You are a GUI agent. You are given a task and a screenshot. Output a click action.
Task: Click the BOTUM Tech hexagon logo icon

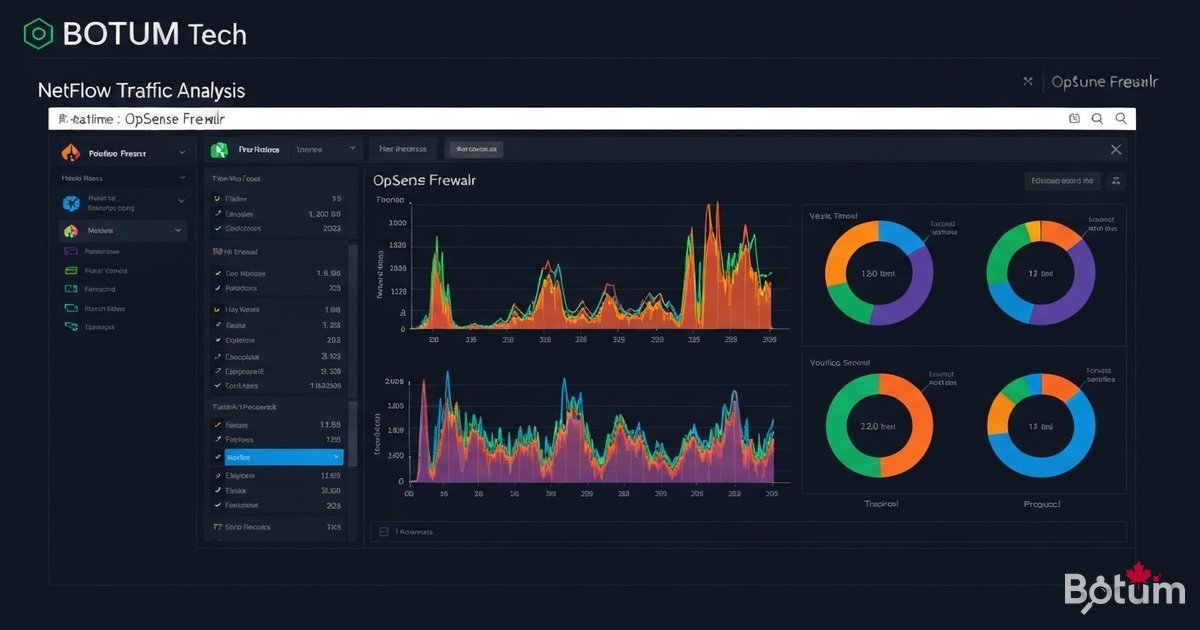(x=36, y=32)
